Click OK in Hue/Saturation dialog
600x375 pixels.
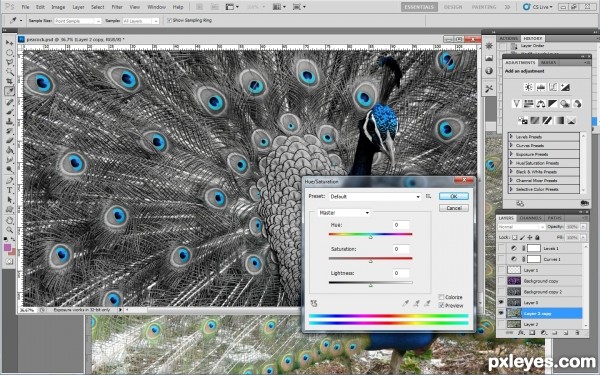pos(453,196)
